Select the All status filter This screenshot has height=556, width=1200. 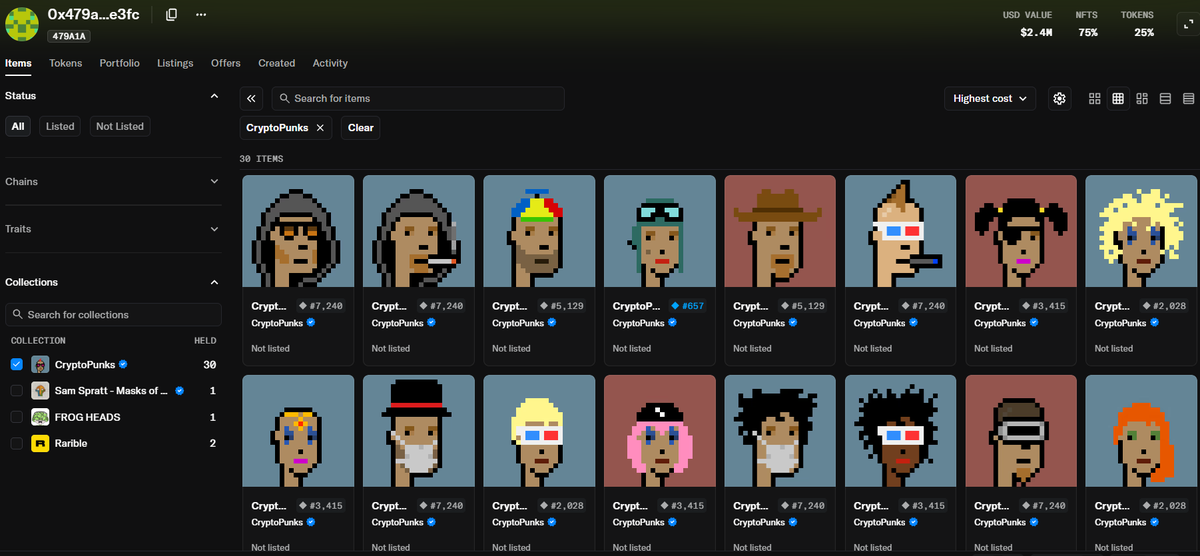pyautogui.click(x=19, y=127)
